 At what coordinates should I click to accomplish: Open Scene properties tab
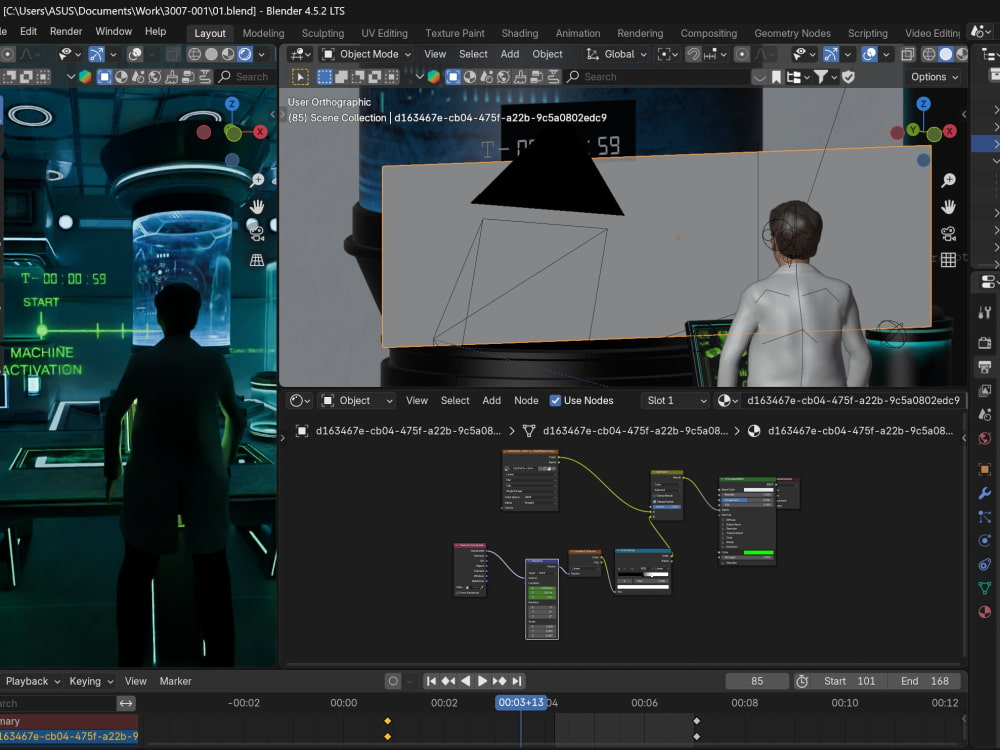coord(985,415)
